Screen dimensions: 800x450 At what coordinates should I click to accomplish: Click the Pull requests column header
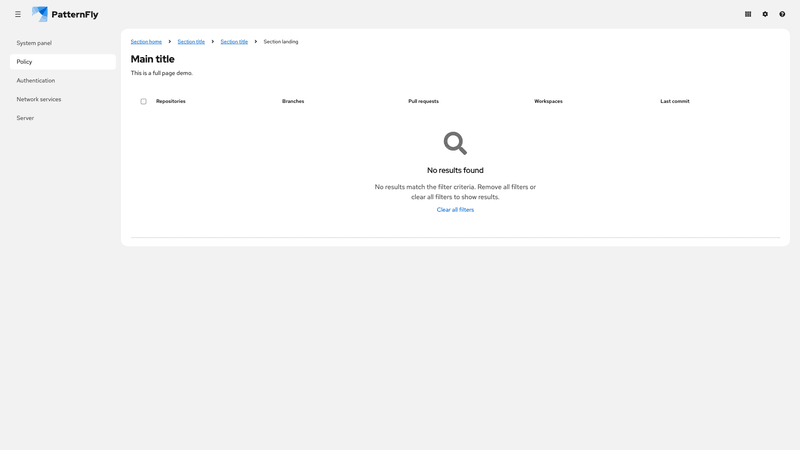coord(423,101)
